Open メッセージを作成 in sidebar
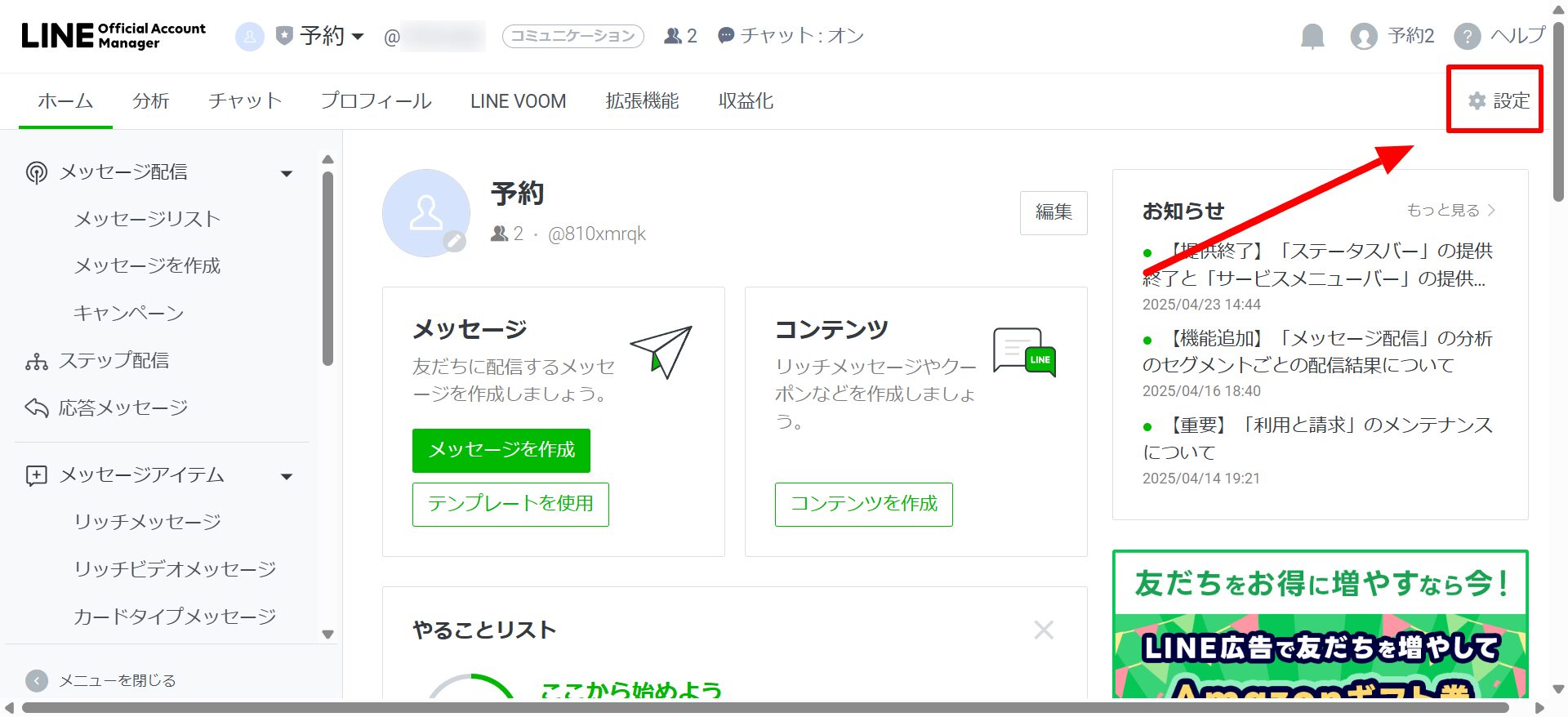1568x717 pixels. pyautogui.click(x=147, y=266)
